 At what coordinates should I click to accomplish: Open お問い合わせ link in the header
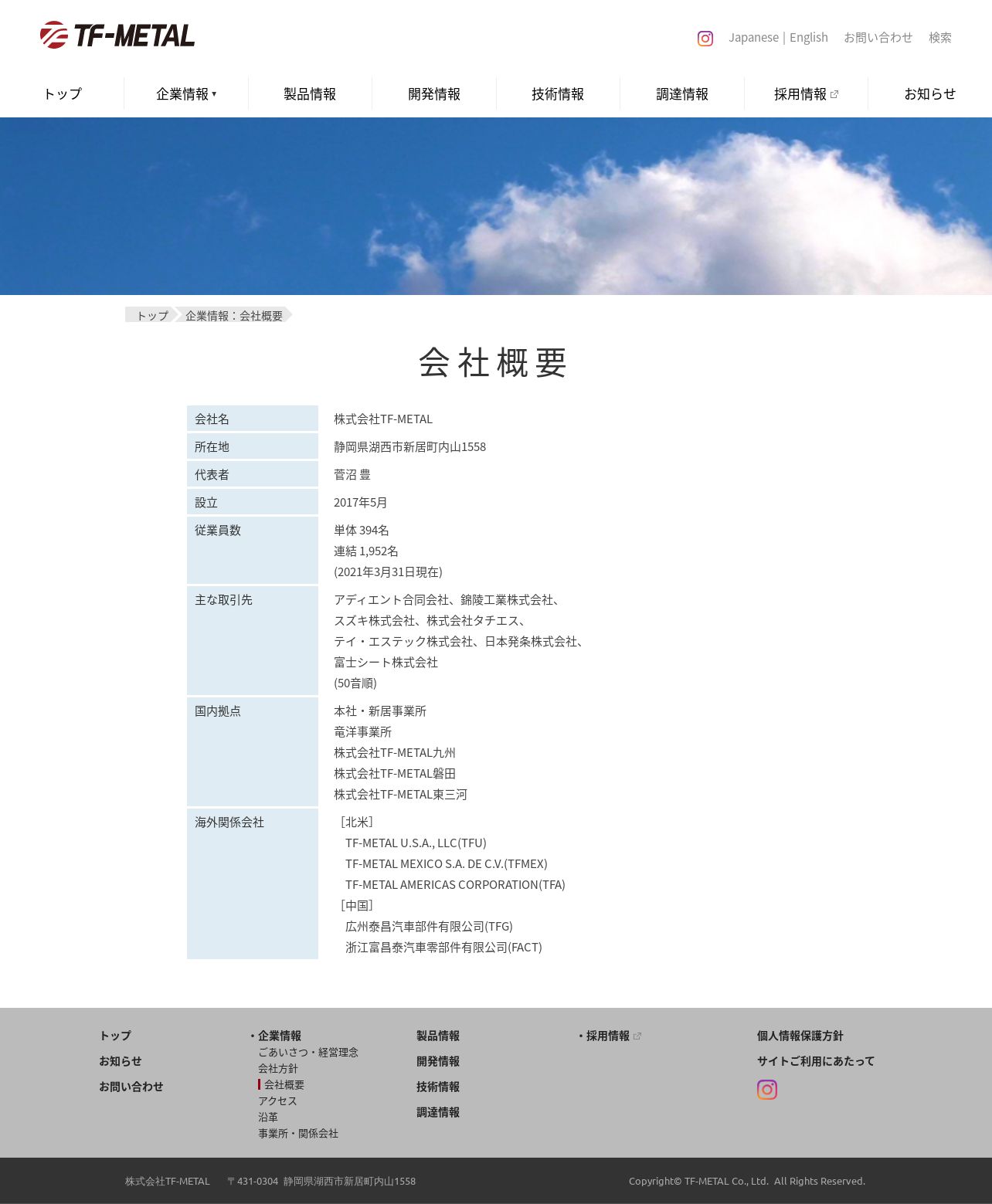tap(878, 37)
